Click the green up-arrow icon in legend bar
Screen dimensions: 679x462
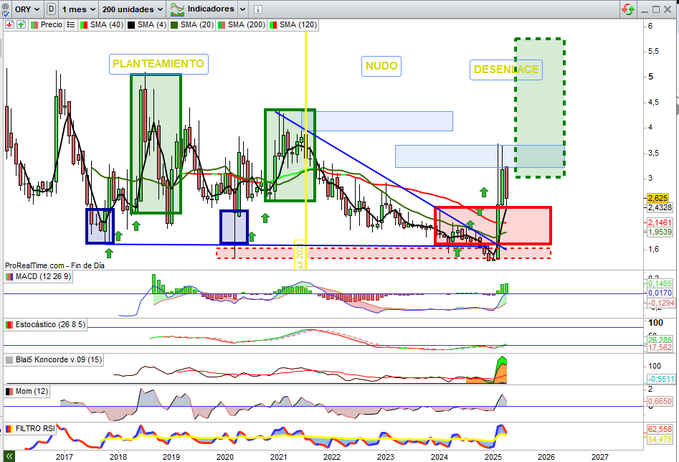[21, 25]
